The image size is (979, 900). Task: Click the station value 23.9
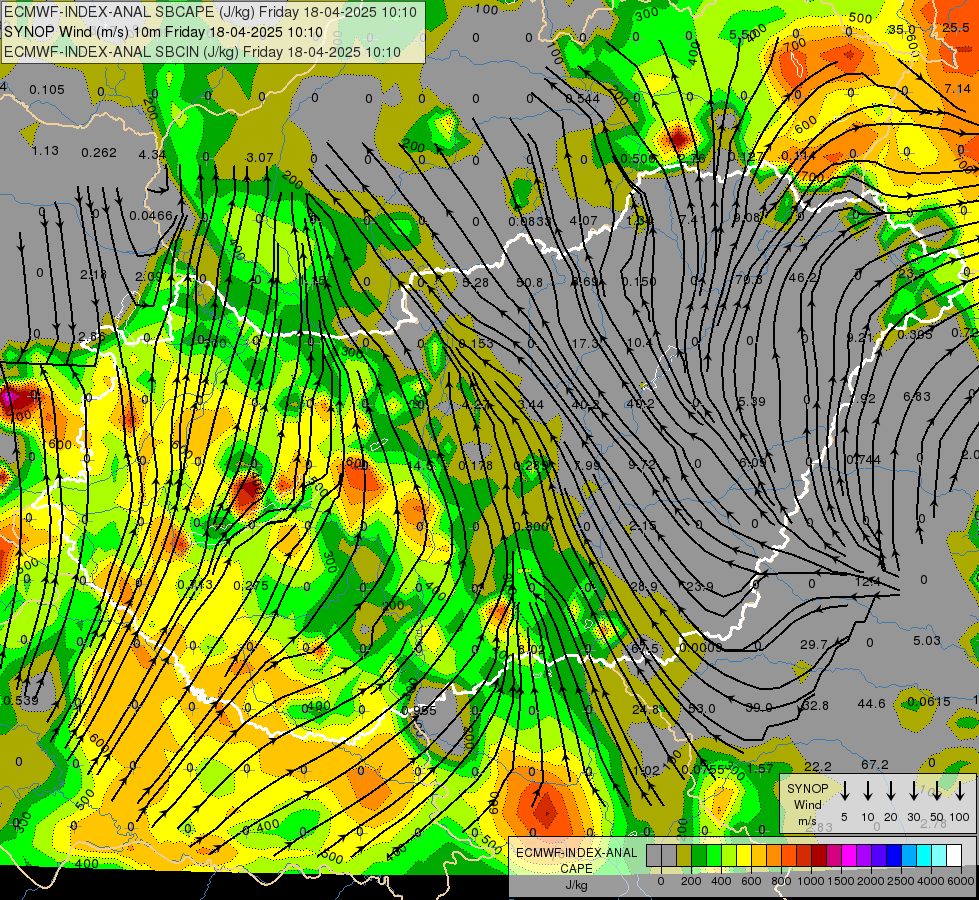pyautogui.click(x=699, y=586)
